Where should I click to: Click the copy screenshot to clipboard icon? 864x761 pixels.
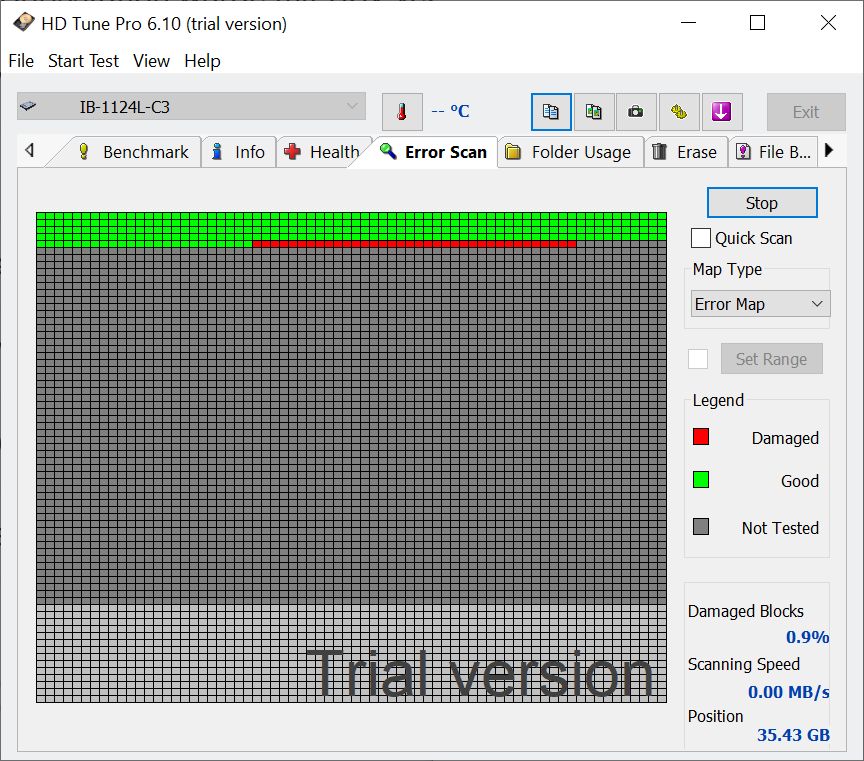point(593,112)
